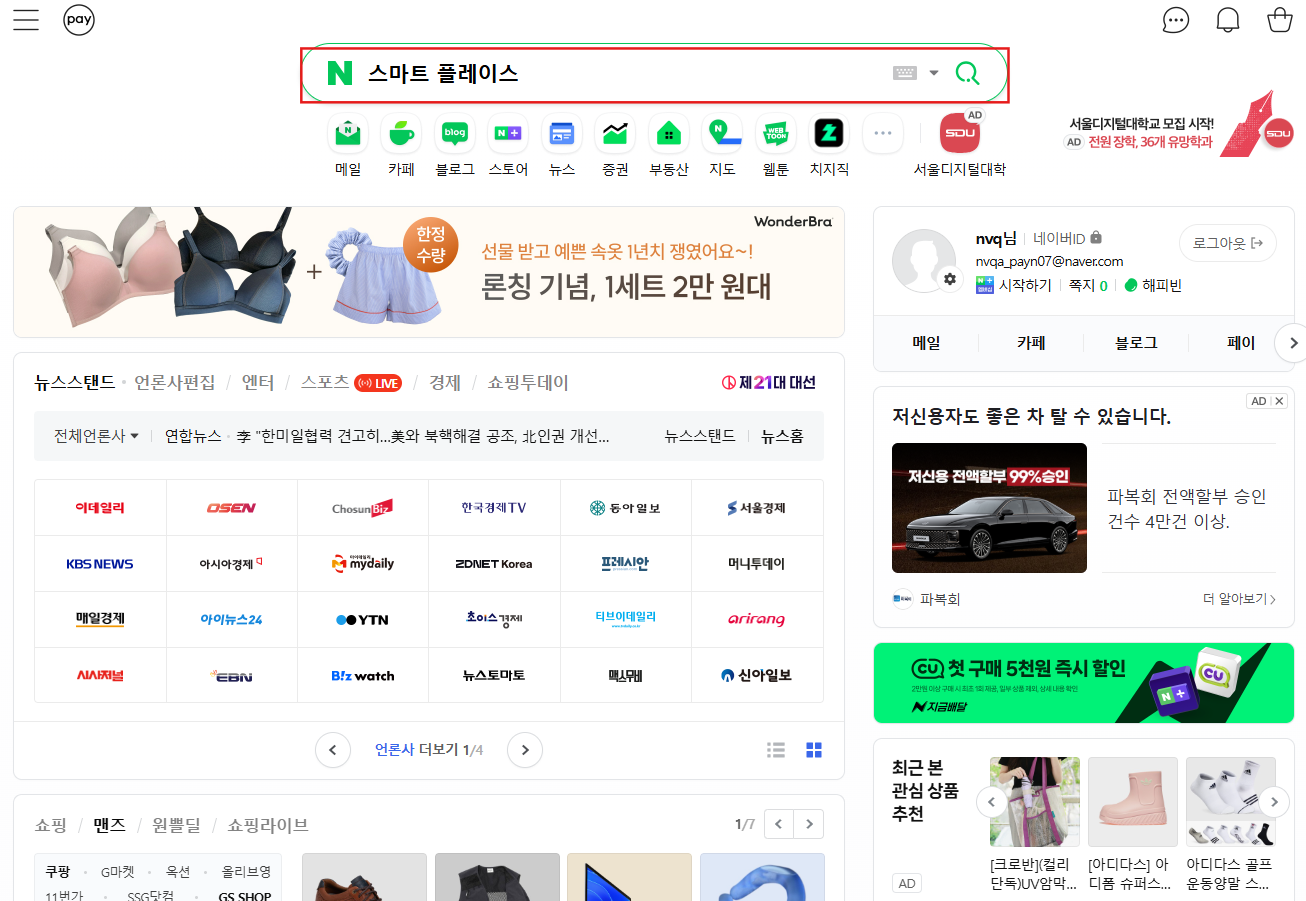1306x901 pixels.
Task: Go to next shopping page arrow
Action: pos(809,825)
